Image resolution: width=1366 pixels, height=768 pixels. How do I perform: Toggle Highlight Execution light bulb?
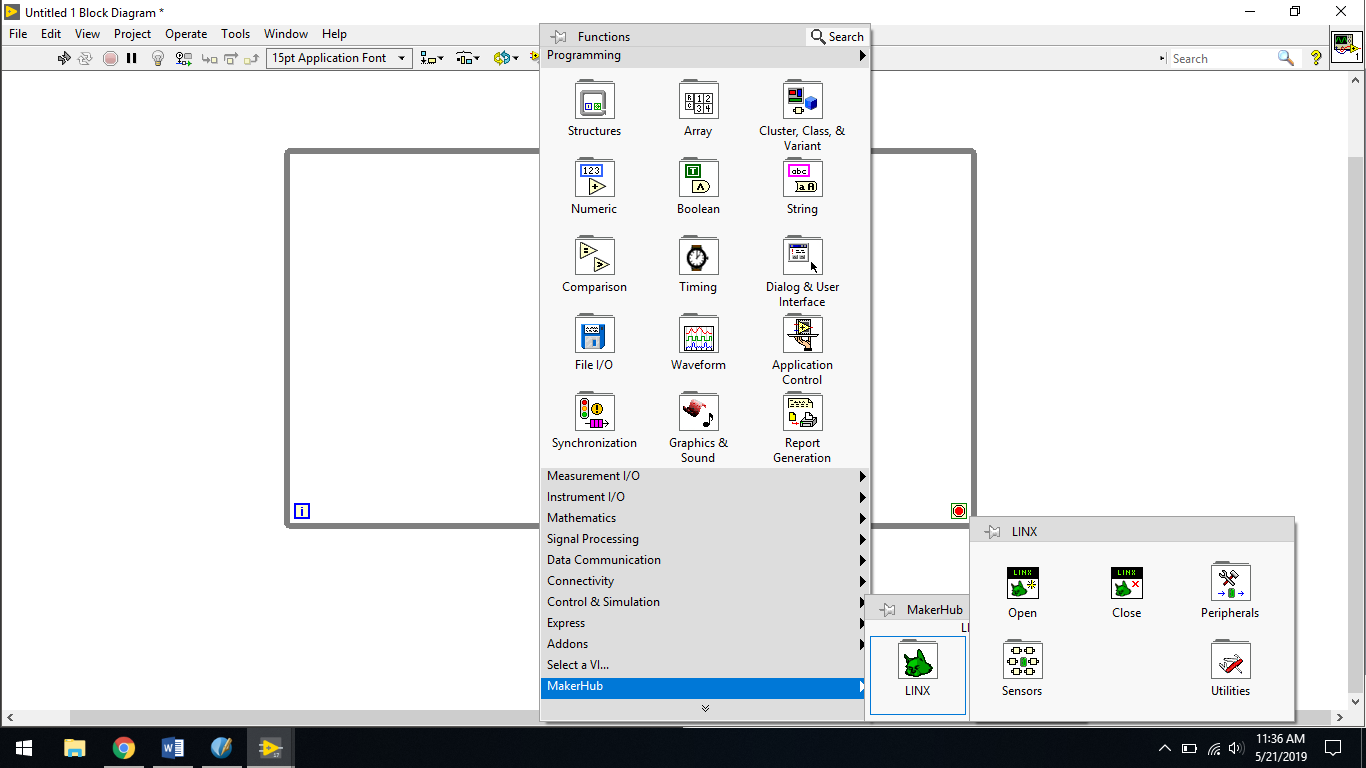[158, 58]
